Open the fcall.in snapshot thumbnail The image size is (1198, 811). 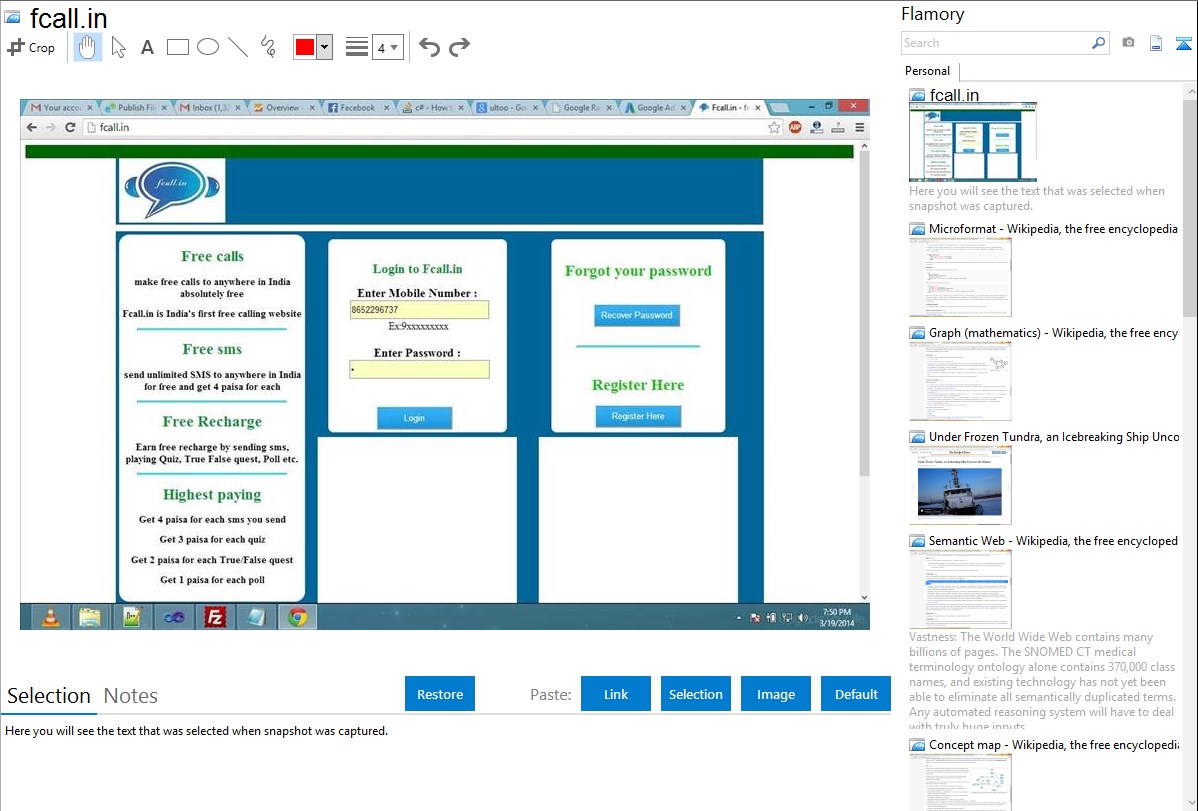[x=973, y=141]
